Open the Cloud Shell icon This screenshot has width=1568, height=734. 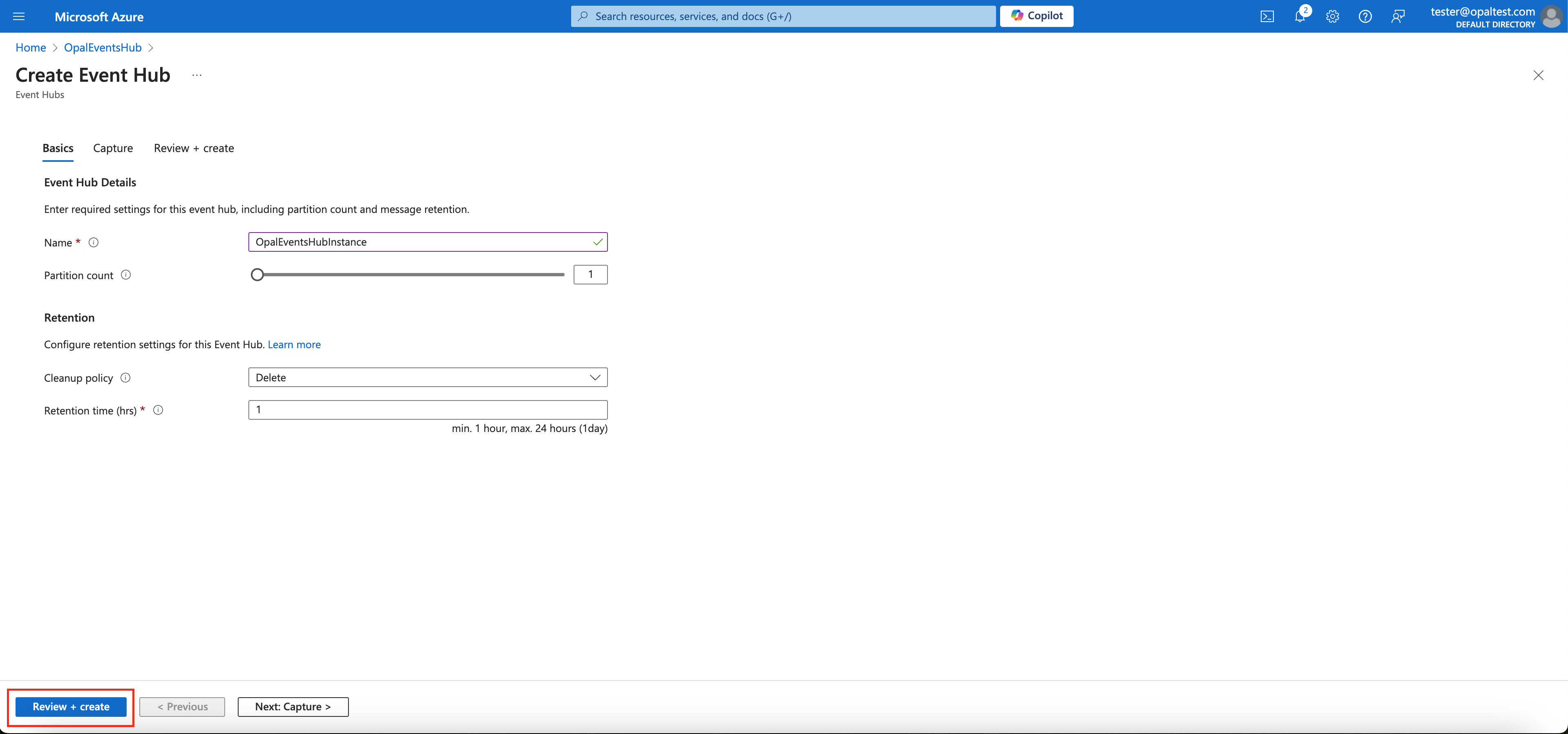pos(1266,16)
